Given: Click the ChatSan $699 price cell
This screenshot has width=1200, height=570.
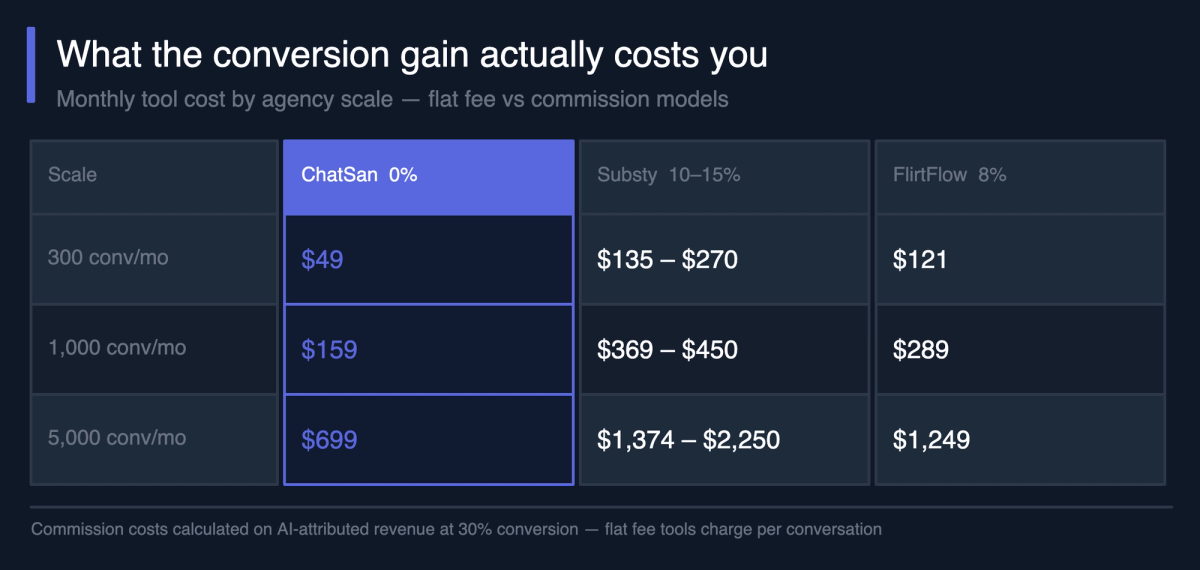Looking at the screenshot, I should click(429, 440).
